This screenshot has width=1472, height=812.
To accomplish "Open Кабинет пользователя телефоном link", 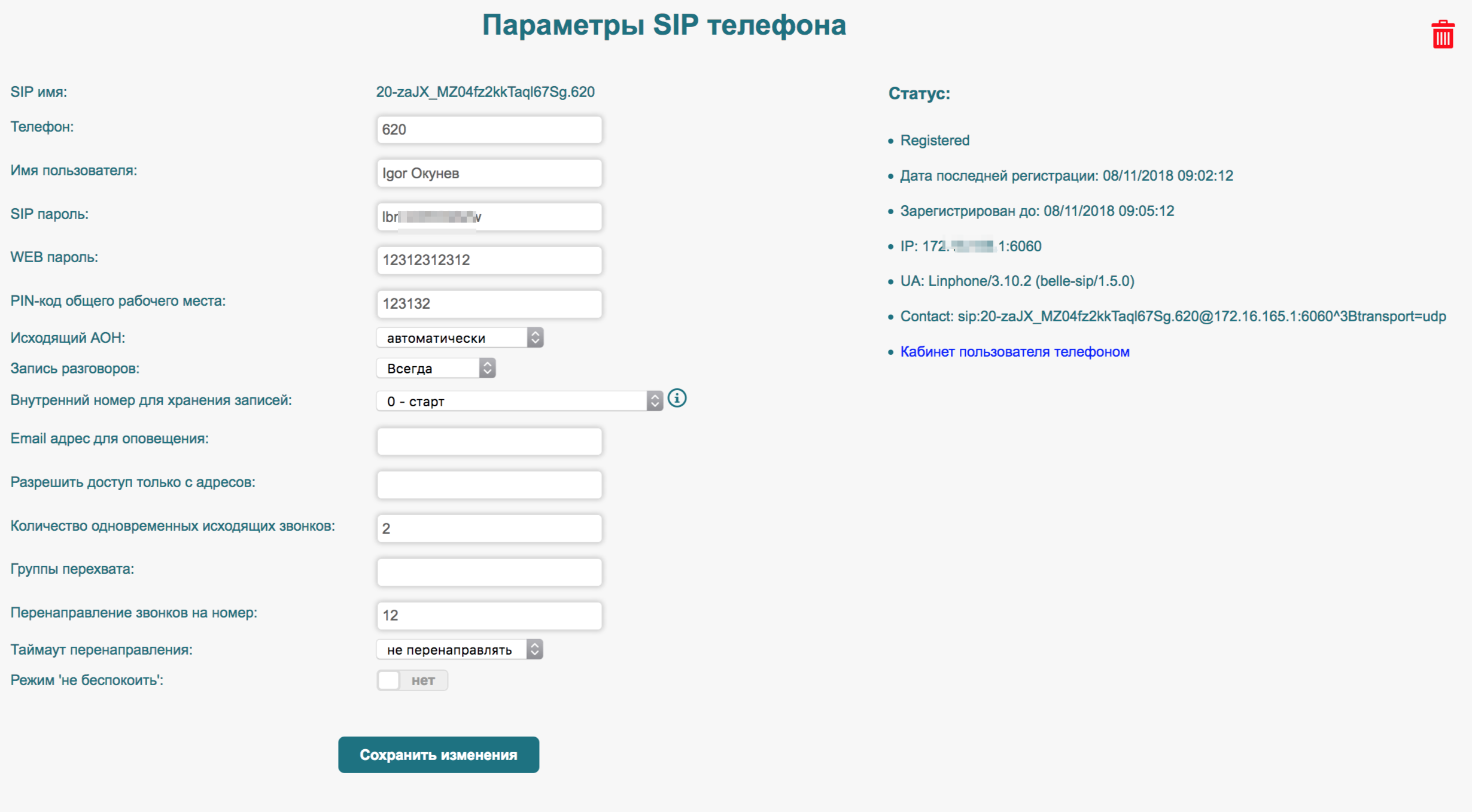I will pyautogui.click(x=1014, y=352).
